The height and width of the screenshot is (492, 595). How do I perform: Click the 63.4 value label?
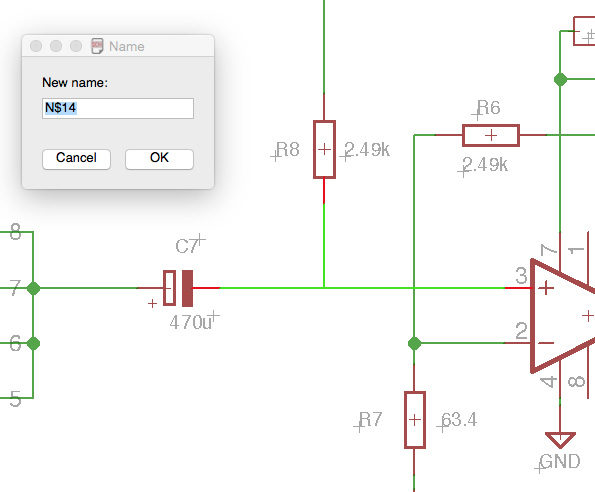tap(459, 420)
